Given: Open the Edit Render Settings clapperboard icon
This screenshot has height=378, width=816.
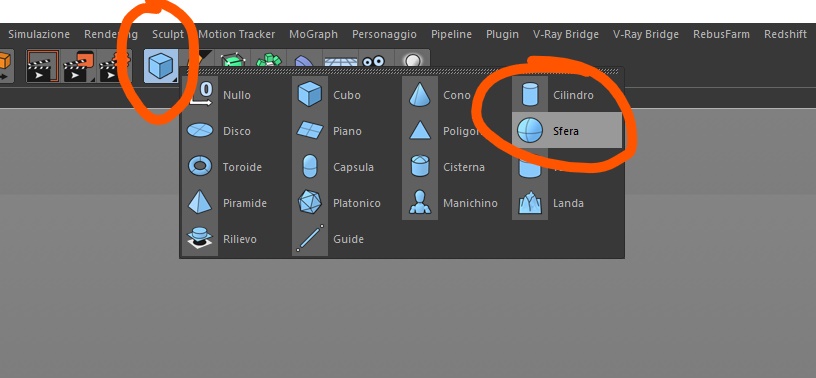Looking at the screenshot, I should 114,67.
